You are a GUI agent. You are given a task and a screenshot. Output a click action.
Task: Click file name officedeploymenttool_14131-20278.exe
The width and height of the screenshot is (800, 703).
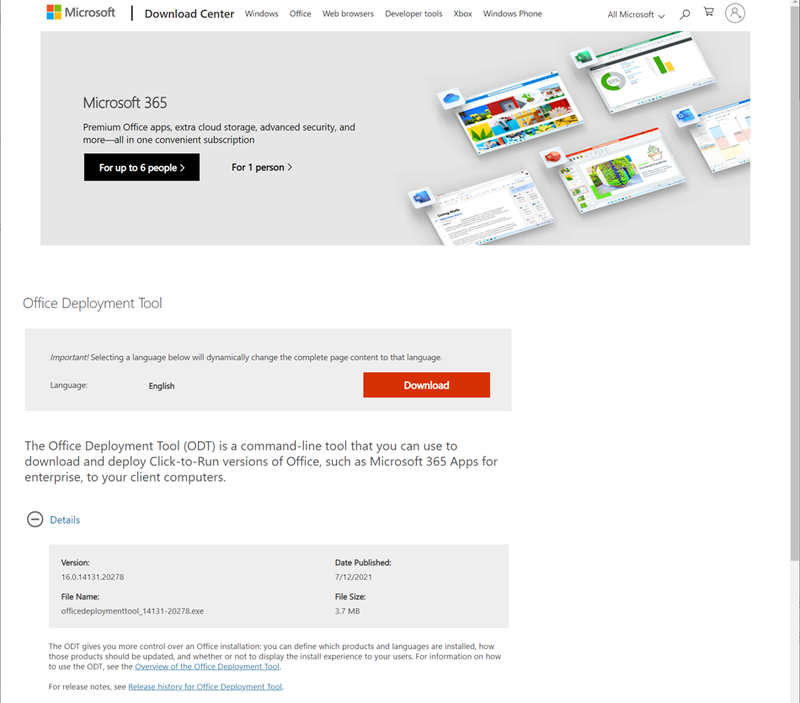point(132,611)
